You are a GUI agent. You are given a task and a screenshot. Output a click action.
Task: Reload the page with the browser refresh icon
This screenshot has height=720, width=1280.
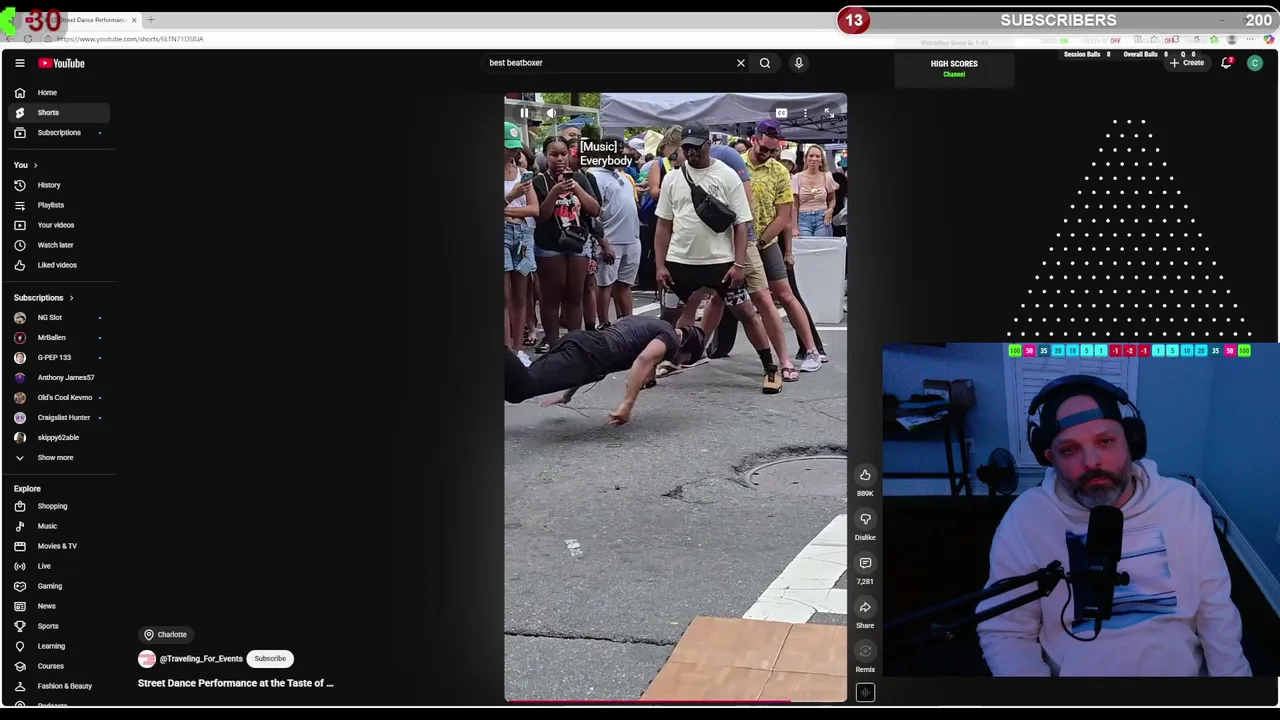point(28,39)
